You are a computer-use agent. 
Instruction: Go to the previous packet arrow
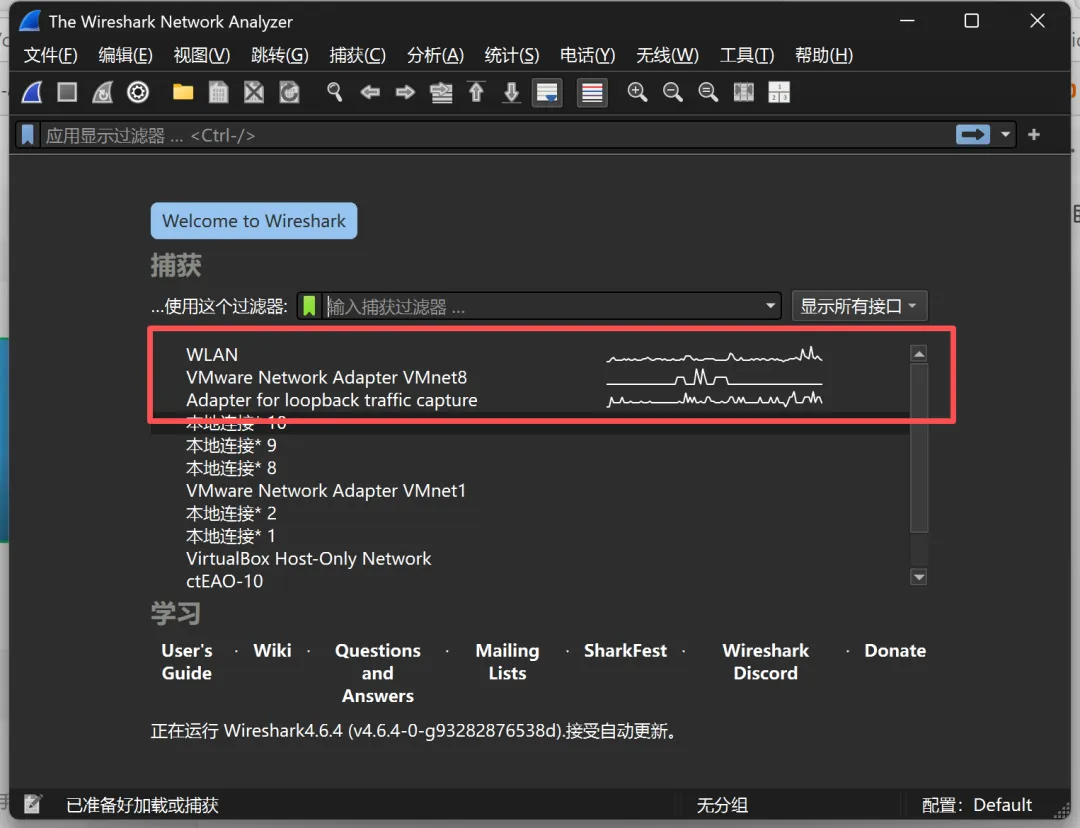click(x=370, y=92)
